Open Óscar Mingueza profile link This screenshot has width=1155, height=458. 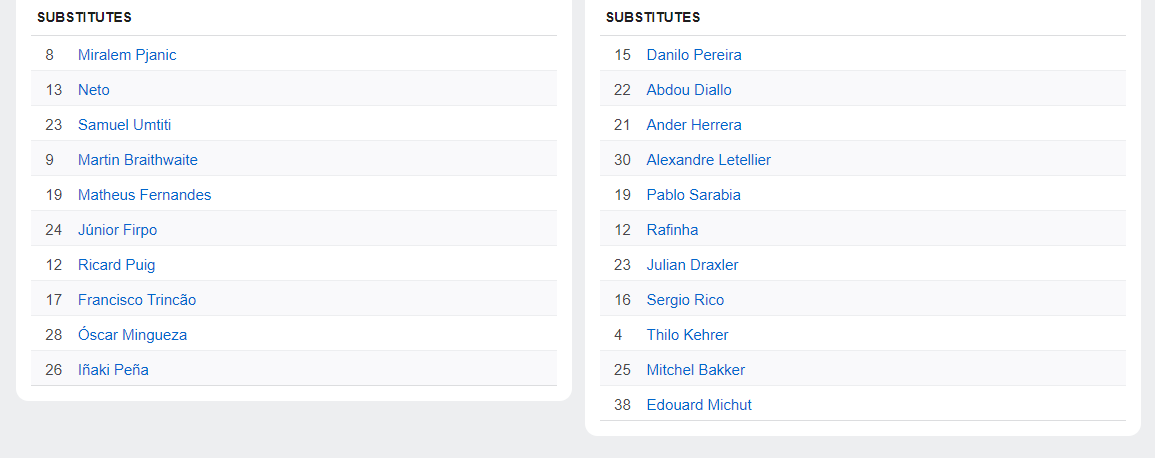point(132,335)
